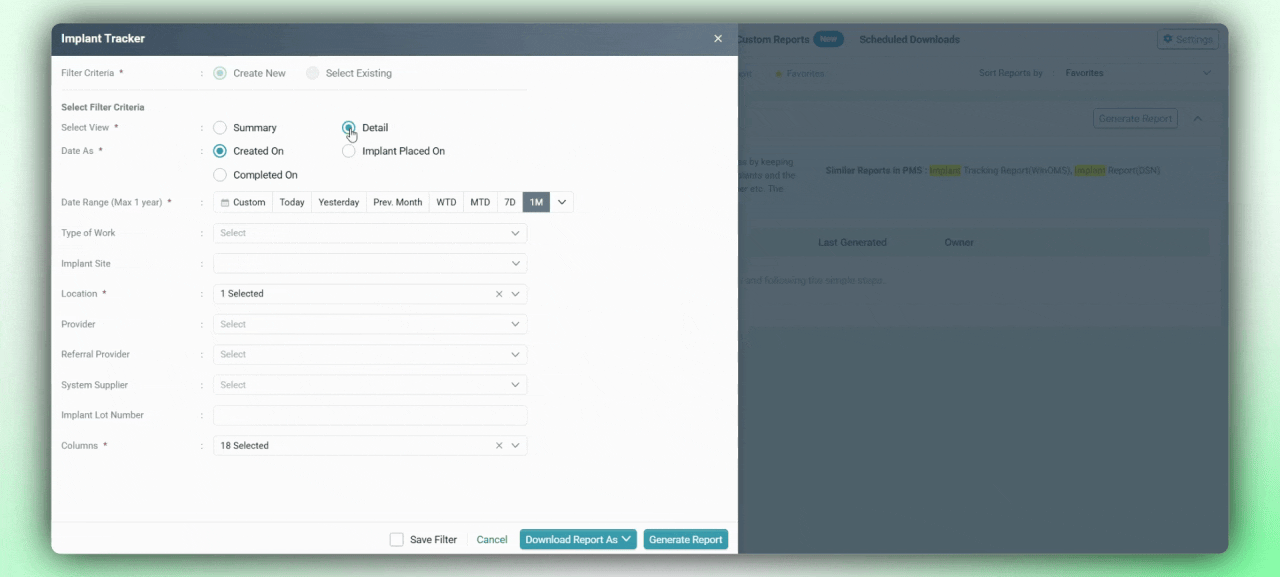Set the date range to Yesterday

coord(339,202)
